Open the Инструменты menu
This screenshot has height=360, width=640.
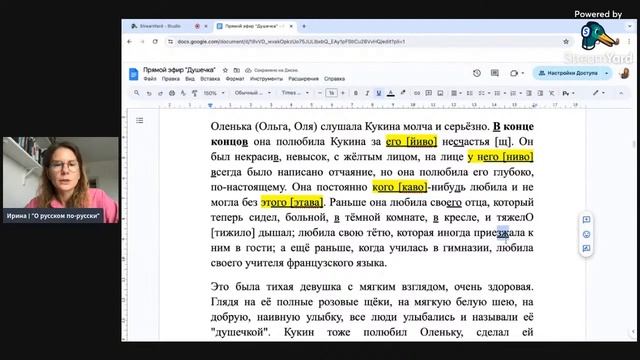[266, 79]
